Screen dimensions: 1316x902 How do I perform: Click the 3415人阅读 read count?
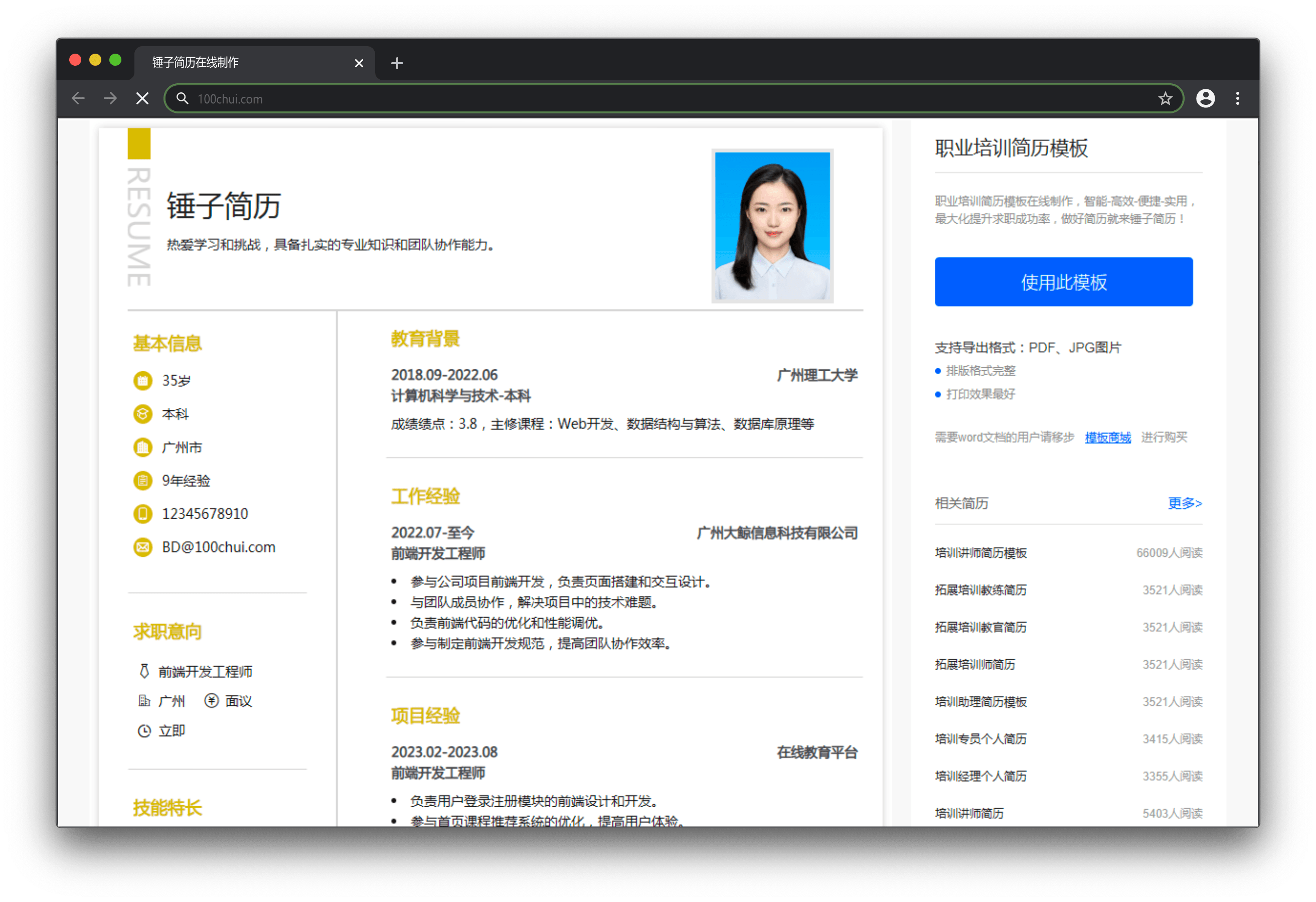(1172, 739)
